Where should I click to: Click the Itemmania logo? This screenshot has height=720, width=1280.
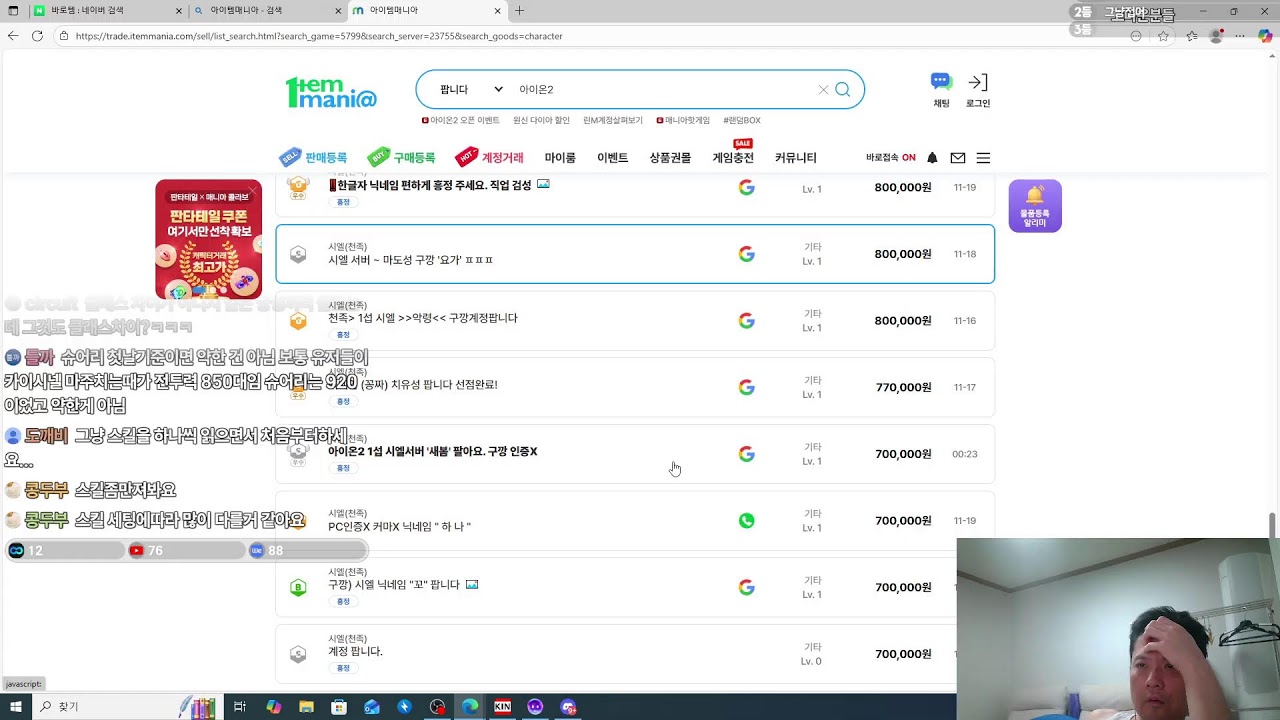[x=331, y=92]
